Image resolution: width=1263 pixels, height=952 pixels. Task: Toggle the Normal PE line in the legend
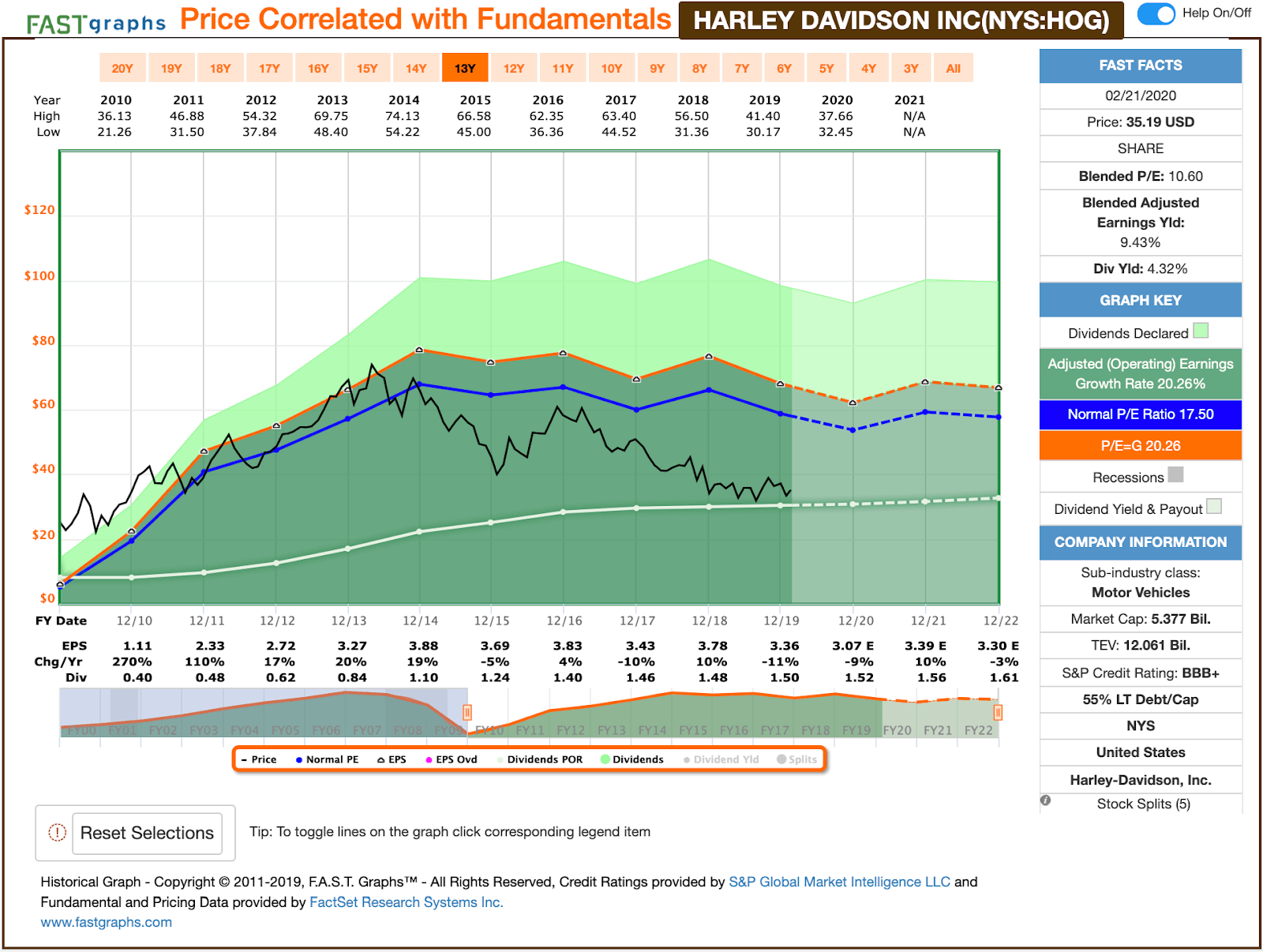pyautogui.click(x=328, y=759)
